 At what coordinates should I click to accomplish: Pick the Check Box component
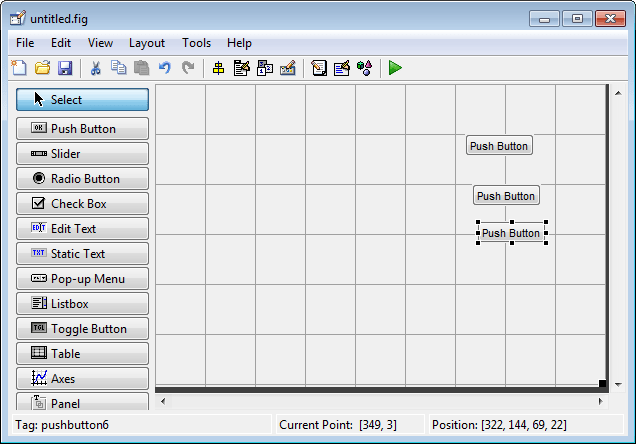82,204
